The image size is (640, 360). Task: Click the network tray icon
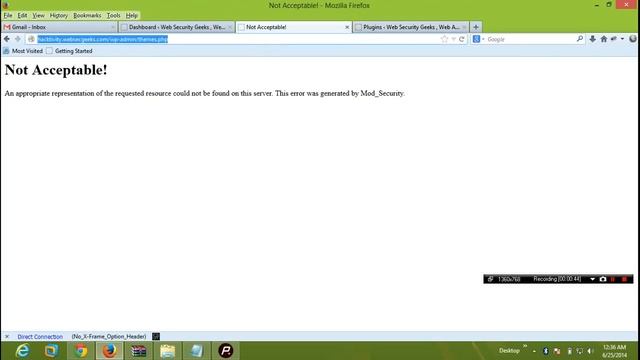click(x=580, y=351)
